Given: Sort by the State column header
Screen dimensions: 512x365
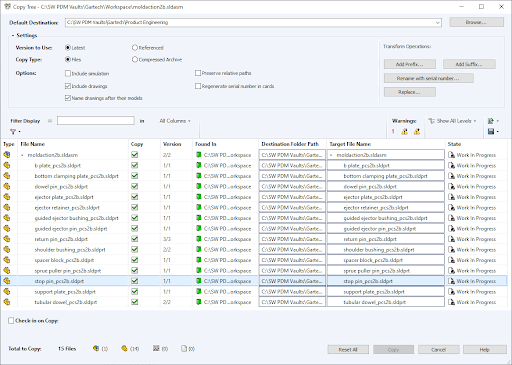Looking at the screenshot, I should (476, 144).
